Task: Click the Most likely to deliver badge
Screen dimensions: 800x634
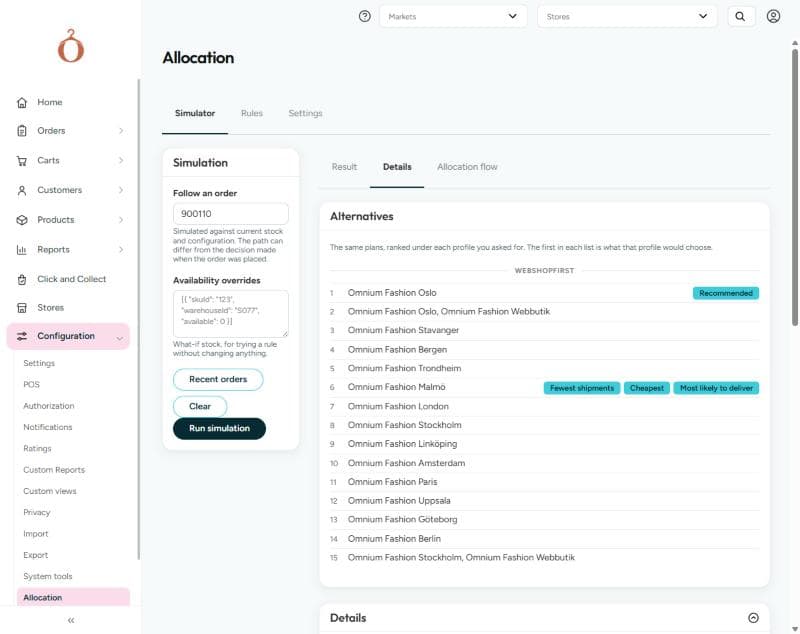Action: pos(716,388)
